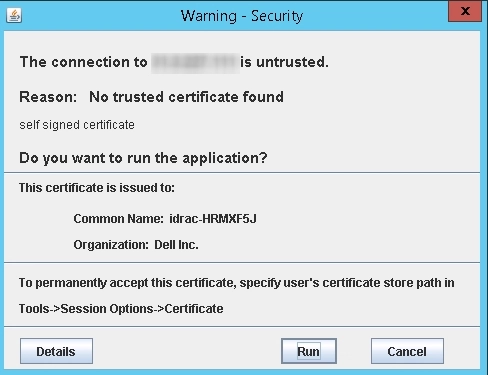Close the Warning - Security dialog
The image size is (488, 375).
pyautogui.click(x=465, y=11)
